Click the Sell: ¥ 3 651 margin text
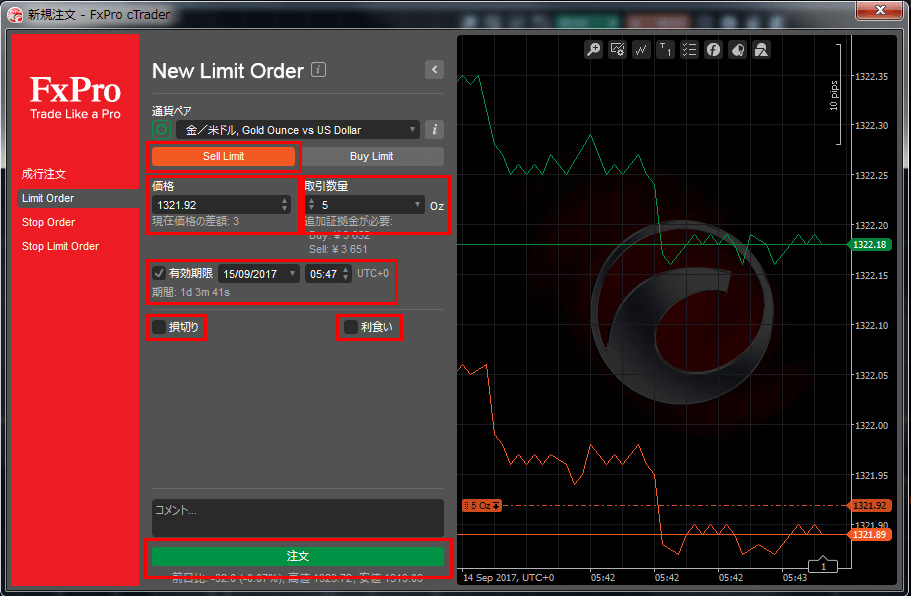The height and width of the screenshot is (596, 911). coord(338,249)
